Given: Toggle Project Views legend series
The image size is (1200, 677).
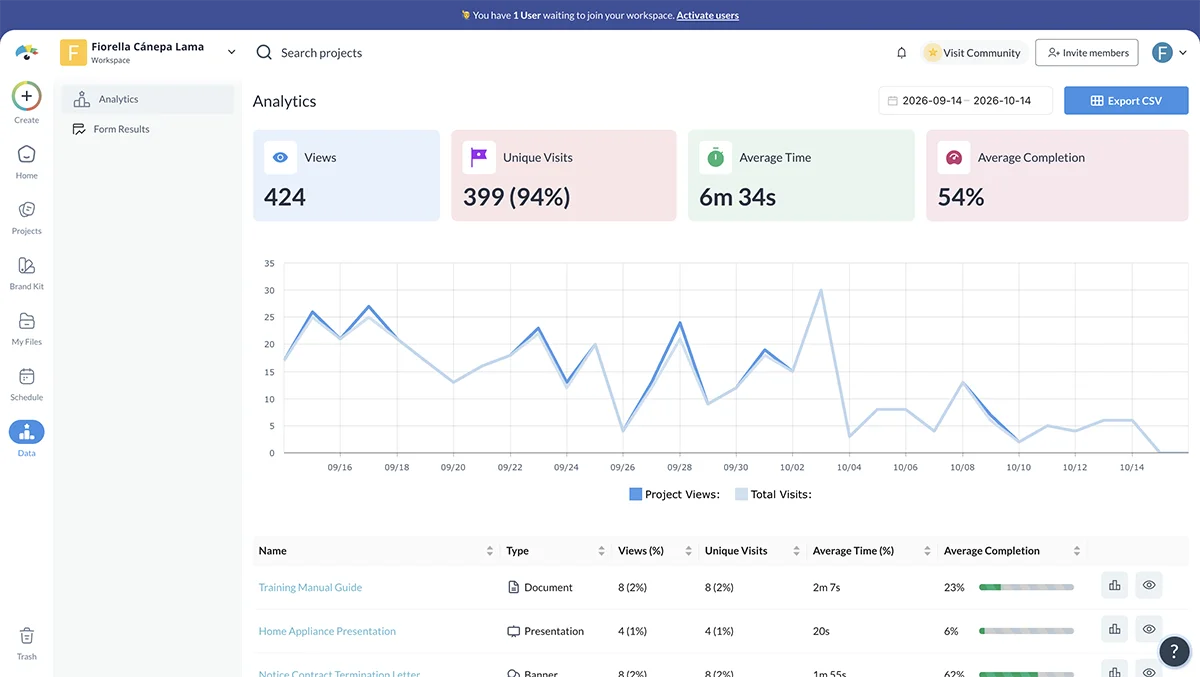Looking at the screenshot, I should tap(674, 494).
